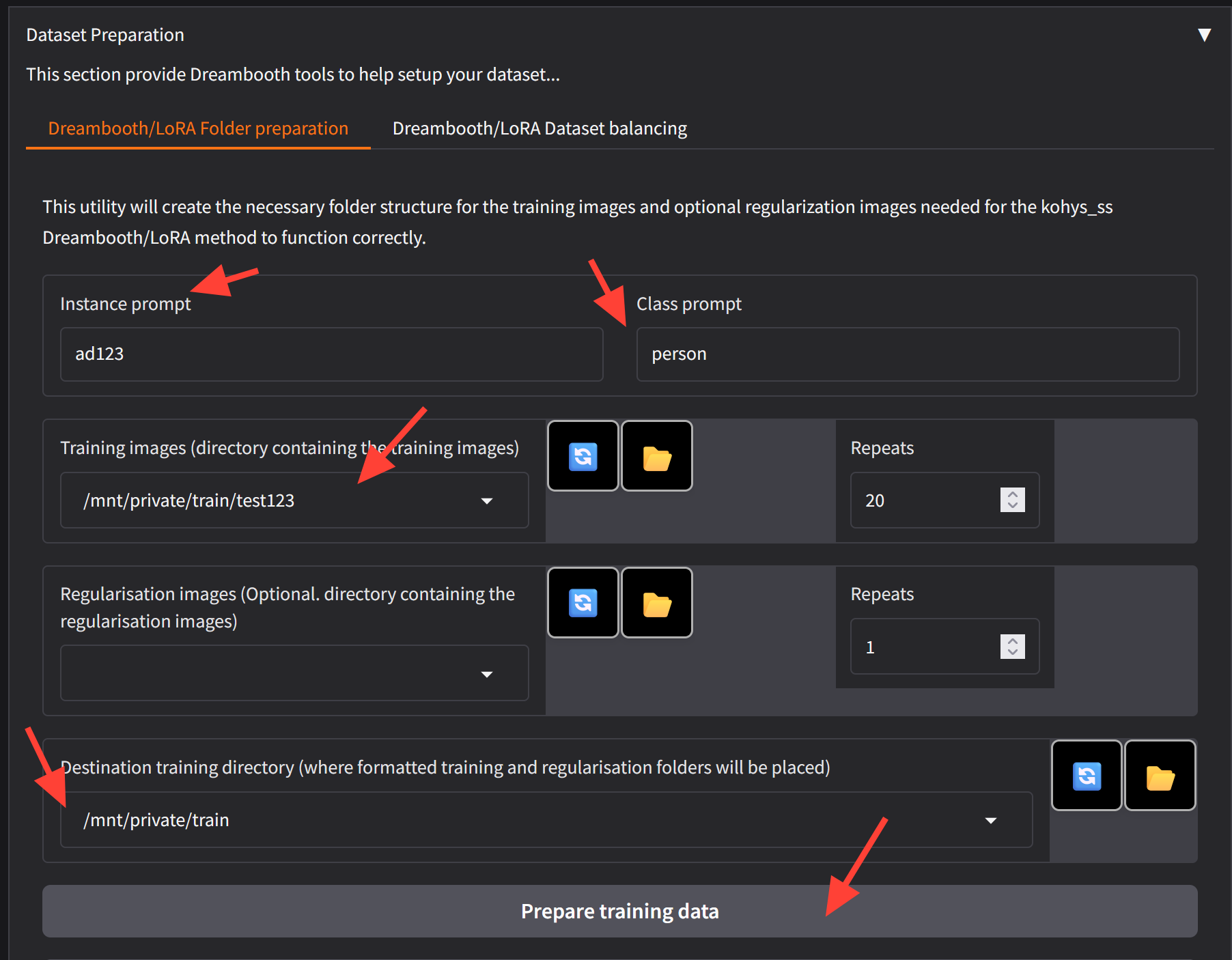Focus the Class prompt input field

point(907,354)
